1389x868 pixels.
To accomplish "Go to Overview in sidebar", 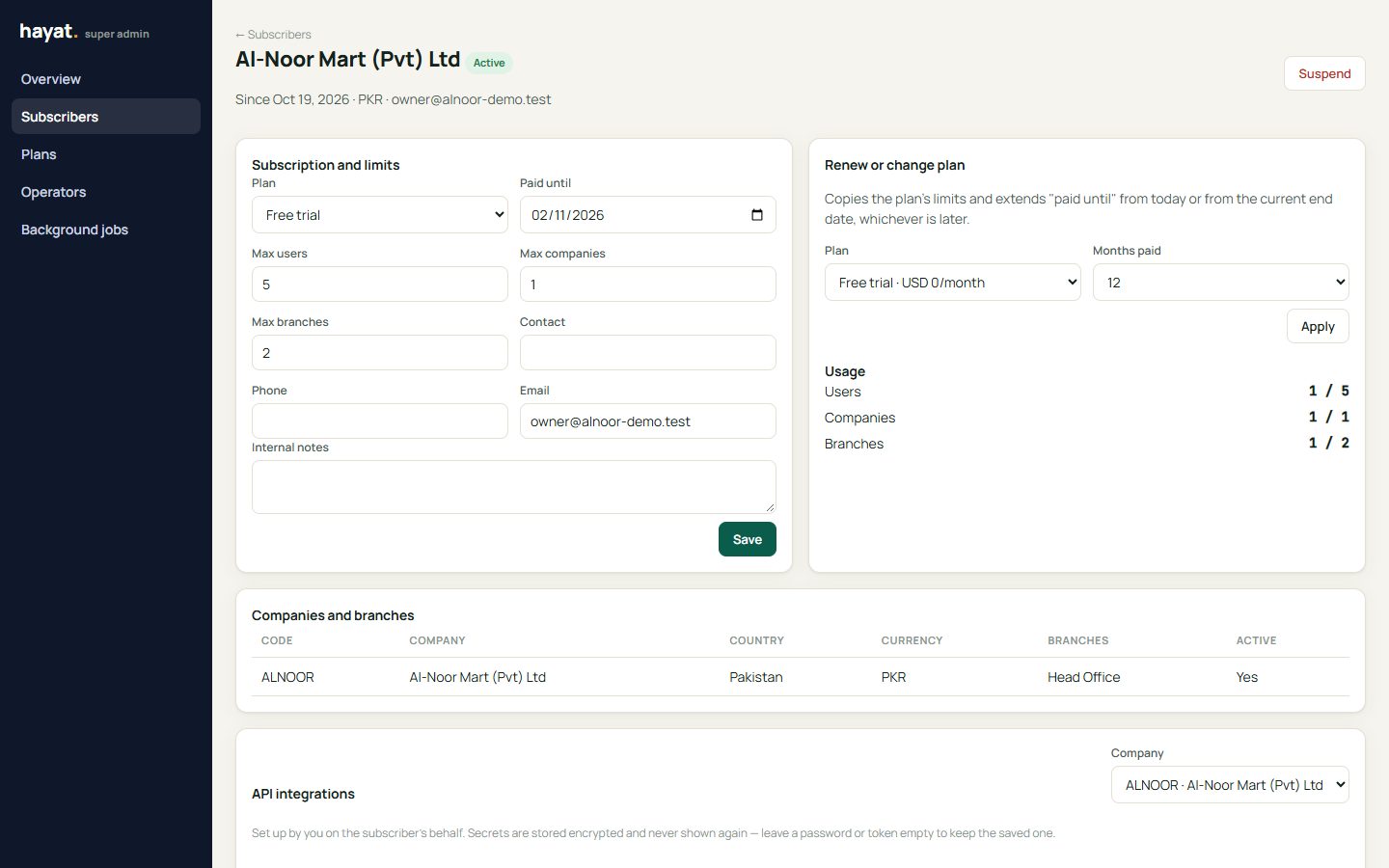I will tap(106, 79).
